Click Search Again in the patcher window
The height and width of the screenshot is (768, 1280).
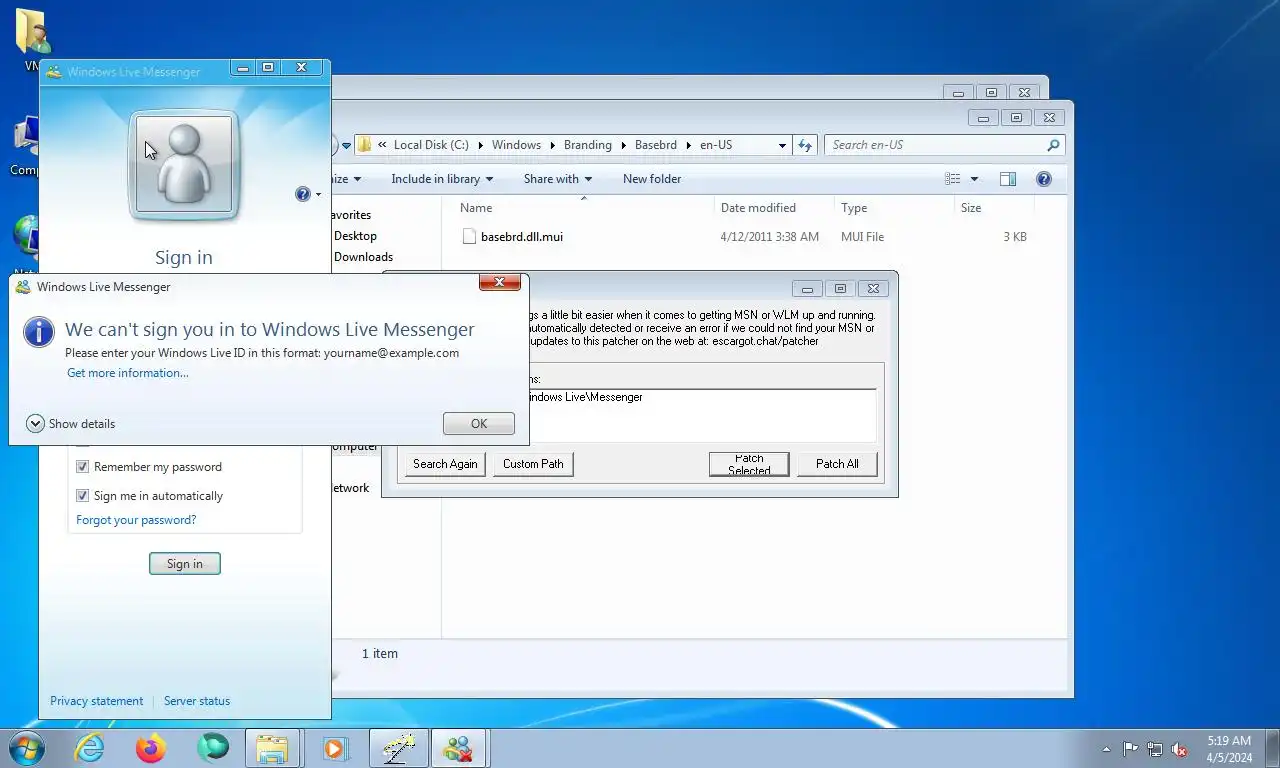(x=445, y=464)
